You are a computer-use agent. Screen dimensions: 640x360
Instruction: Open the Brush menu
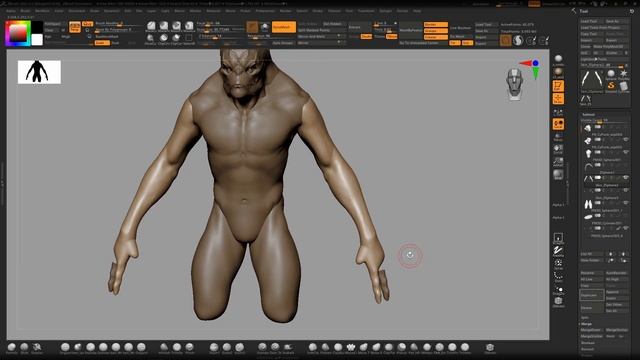[25, 11]
